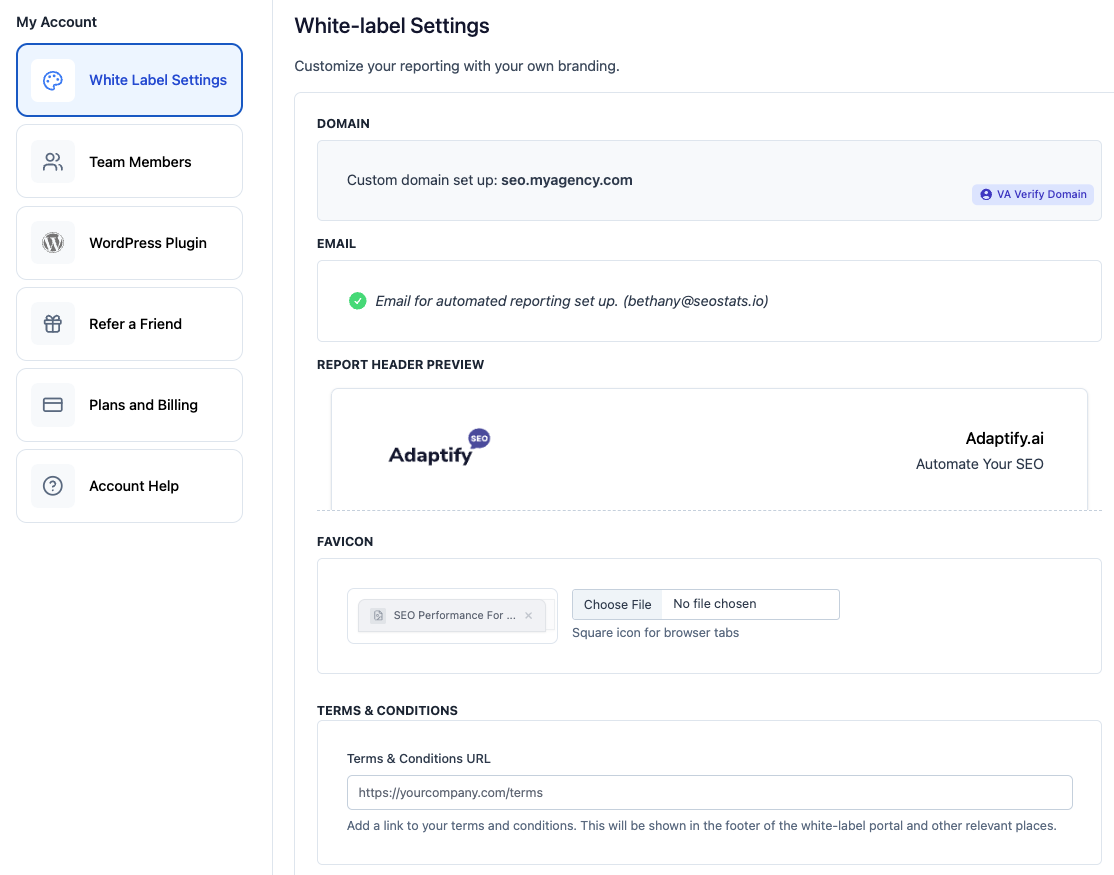The image size is (1114, 875).
Task: Open the Refer a Friend page
Action: coord(135,324)
